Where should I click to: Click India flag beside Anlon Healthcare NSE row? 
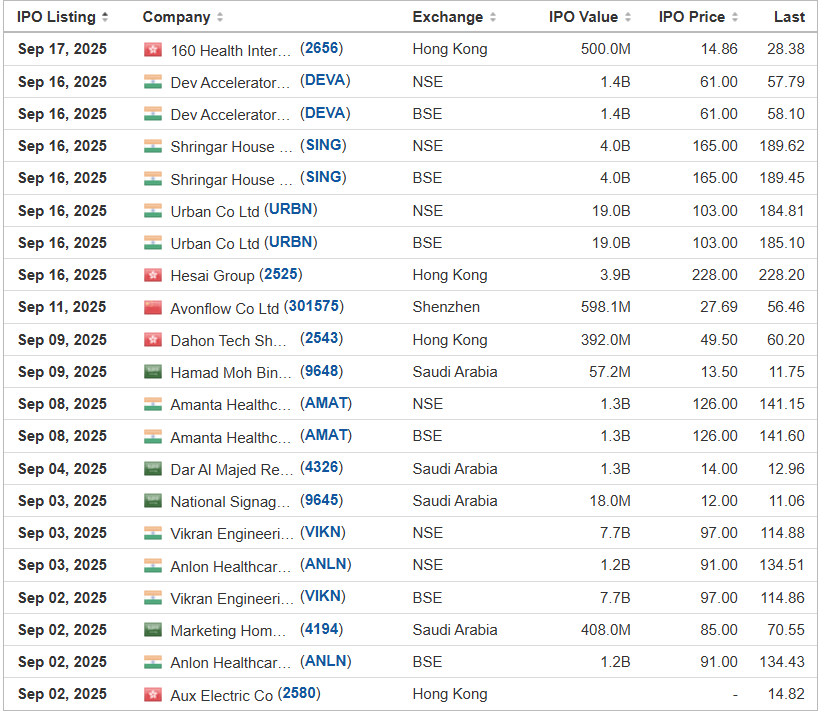153,565
